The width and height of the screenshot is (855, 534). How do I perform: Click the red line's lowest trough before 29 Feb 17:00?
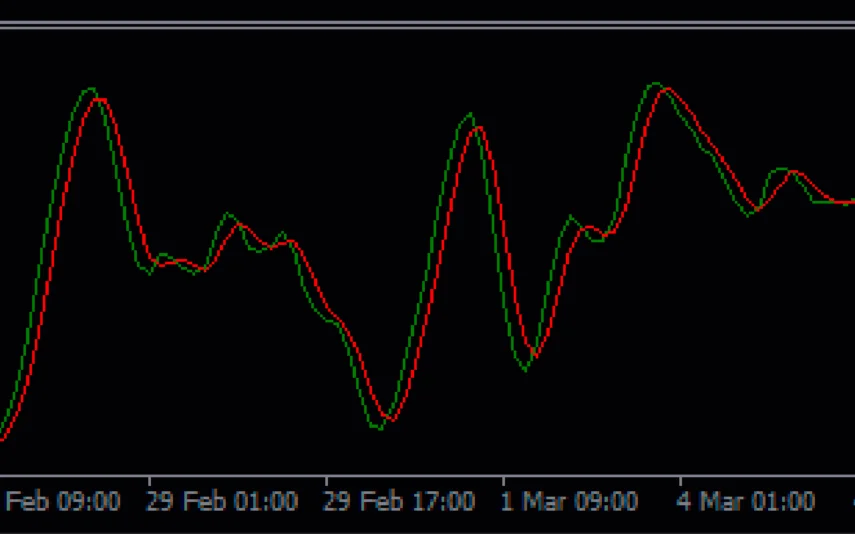pyautogui.click(x=390, y=420)
